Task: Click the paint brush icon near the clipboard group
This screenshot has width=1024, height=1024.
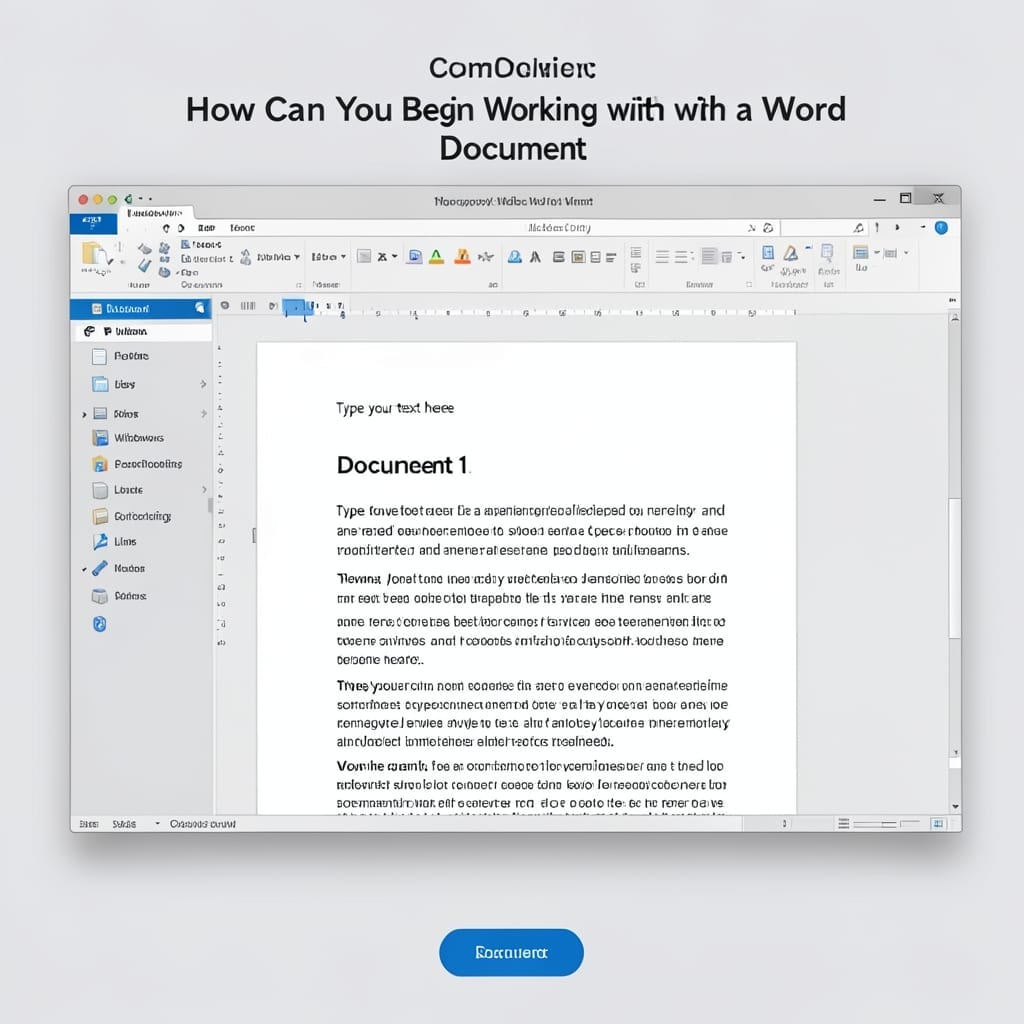Action: pyautogui.click(x=144, y=265)
